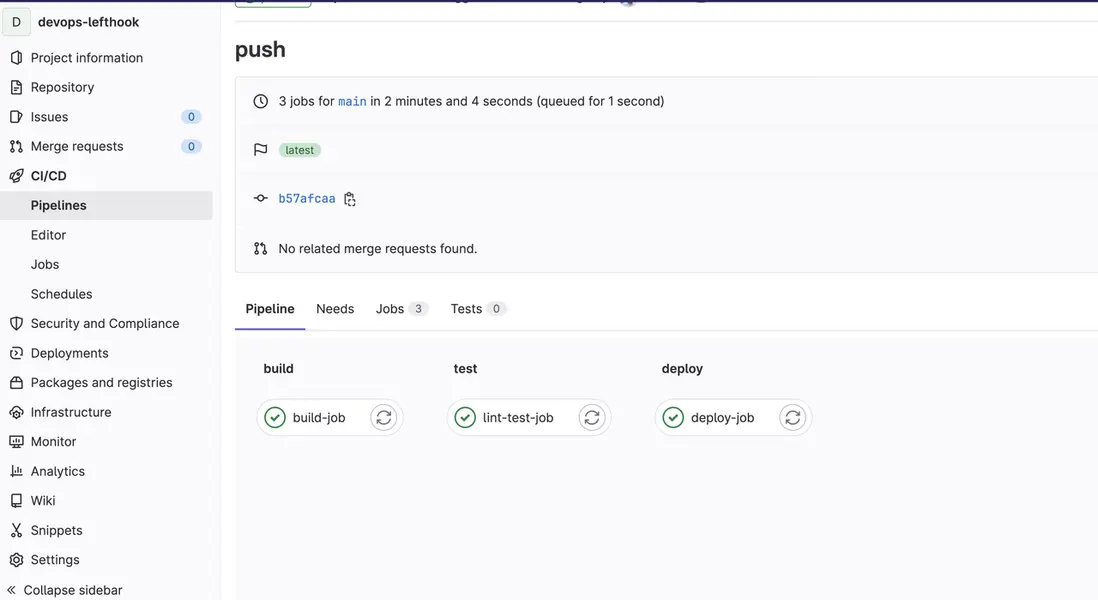Screen dimensions: 1098x600
Task: Open the devops-lefthook project avatar
Action: 16,22
